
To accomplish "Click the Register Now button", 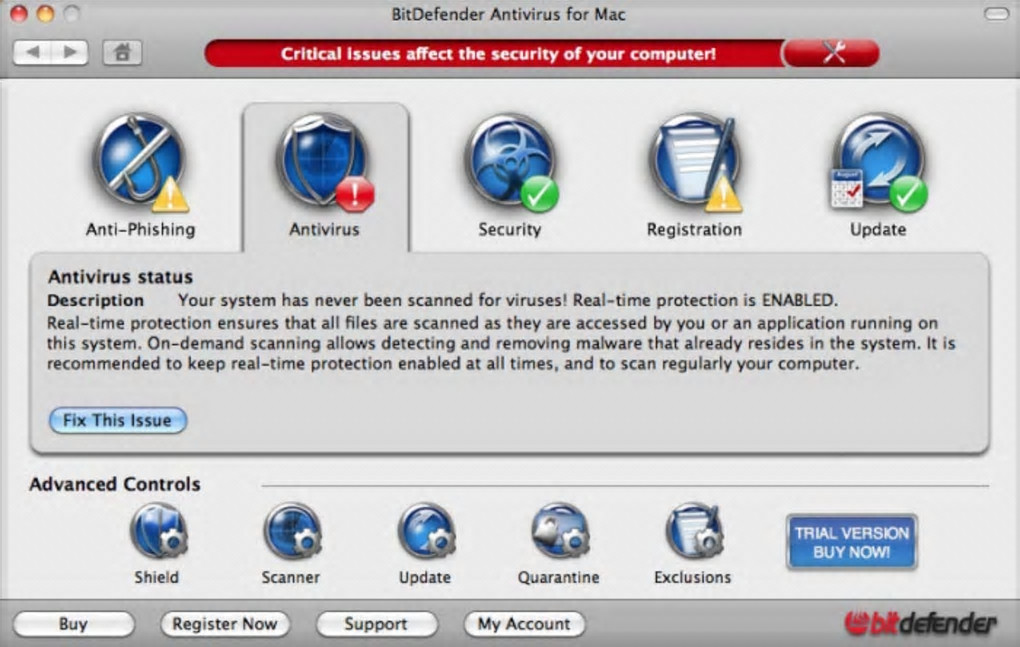I will [225, 624].
